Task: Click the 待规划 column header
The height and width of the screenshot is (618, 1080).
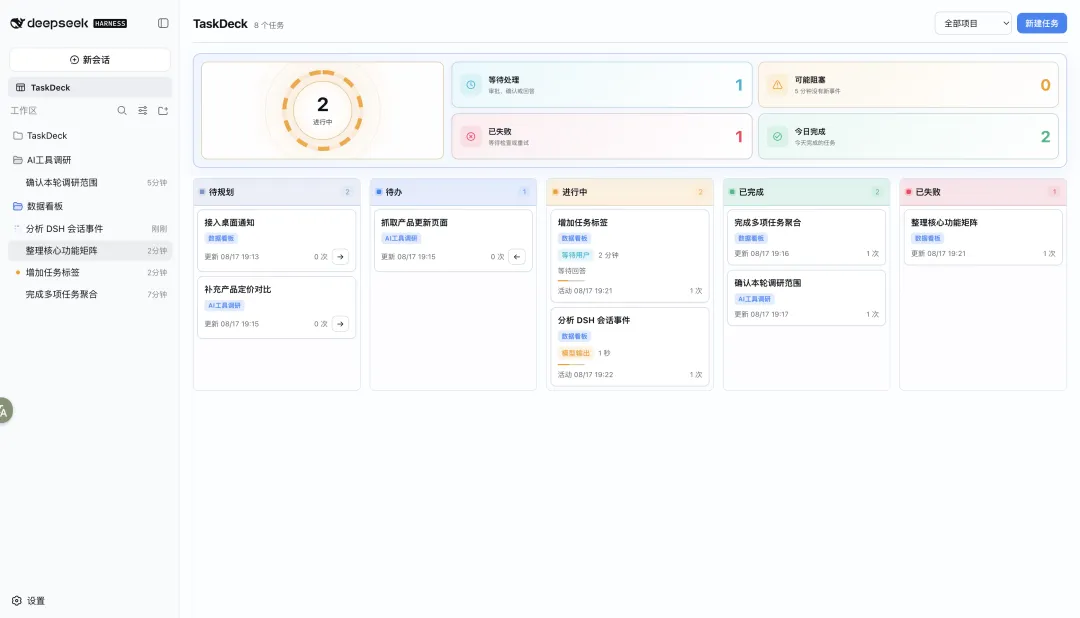Action: pos(276,192)
